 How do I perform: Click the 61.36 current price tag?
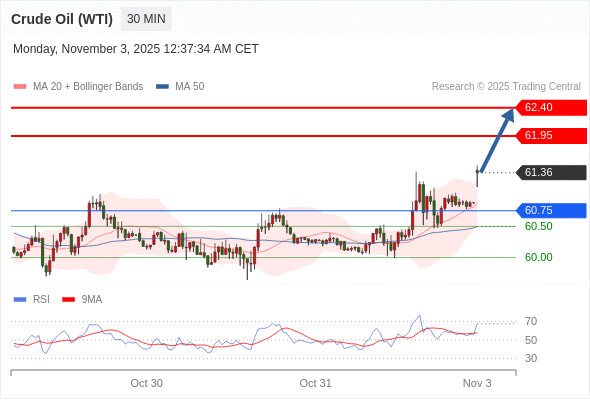click(x=551, y=172)
